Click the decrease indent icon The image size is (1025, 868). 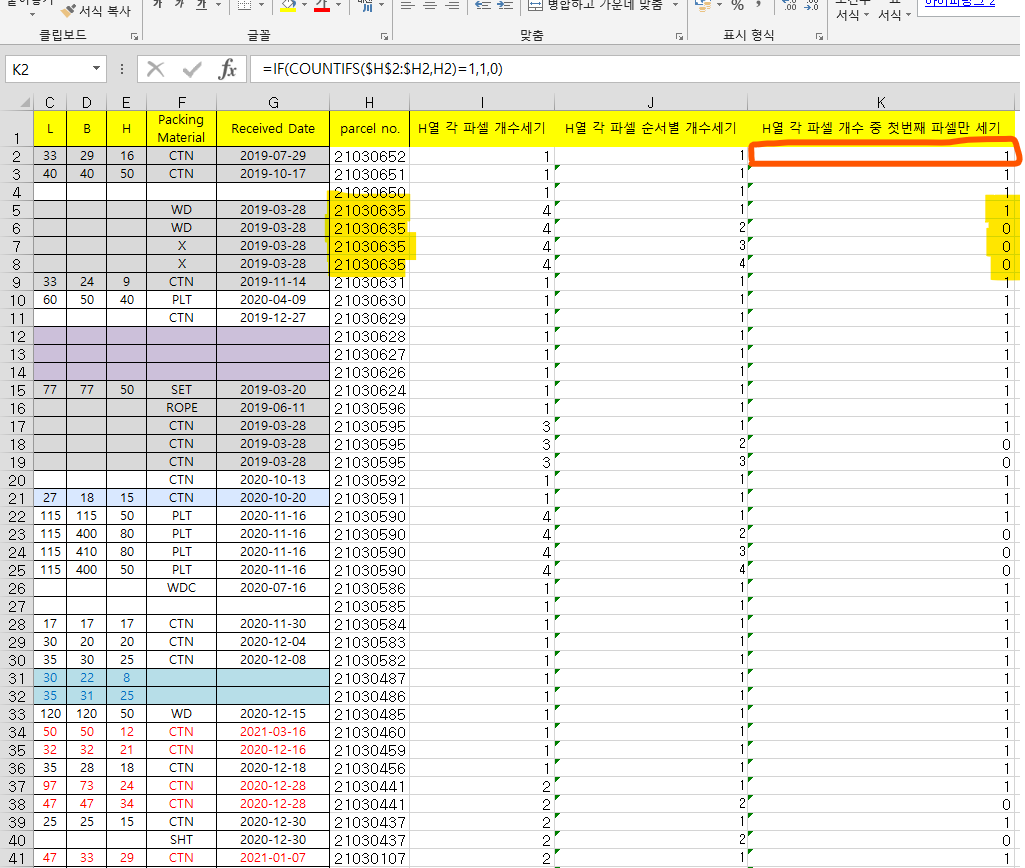483,6
